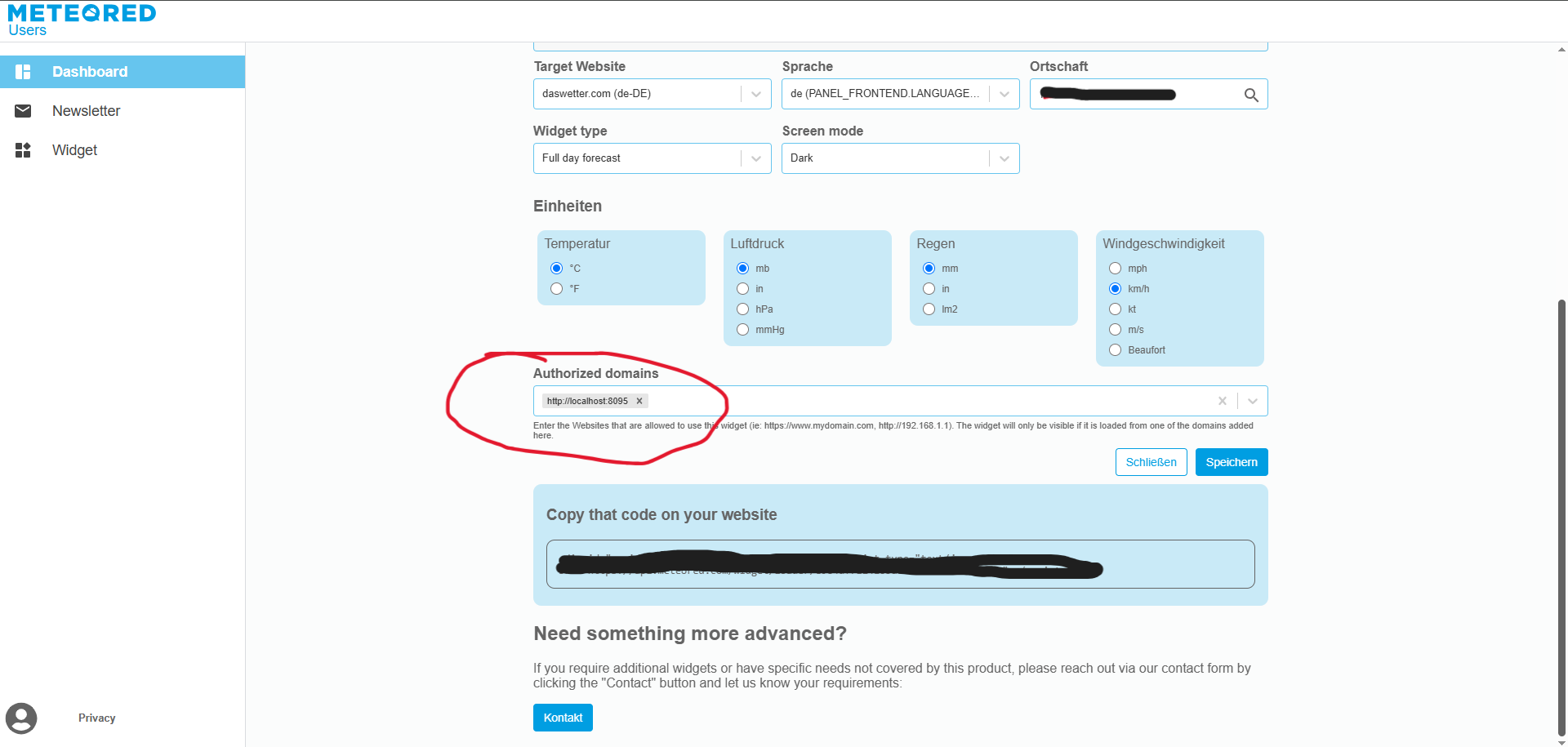1568x747 pixels.
Task: Click the Widget grid icon
Action: (x=23, y=150)
